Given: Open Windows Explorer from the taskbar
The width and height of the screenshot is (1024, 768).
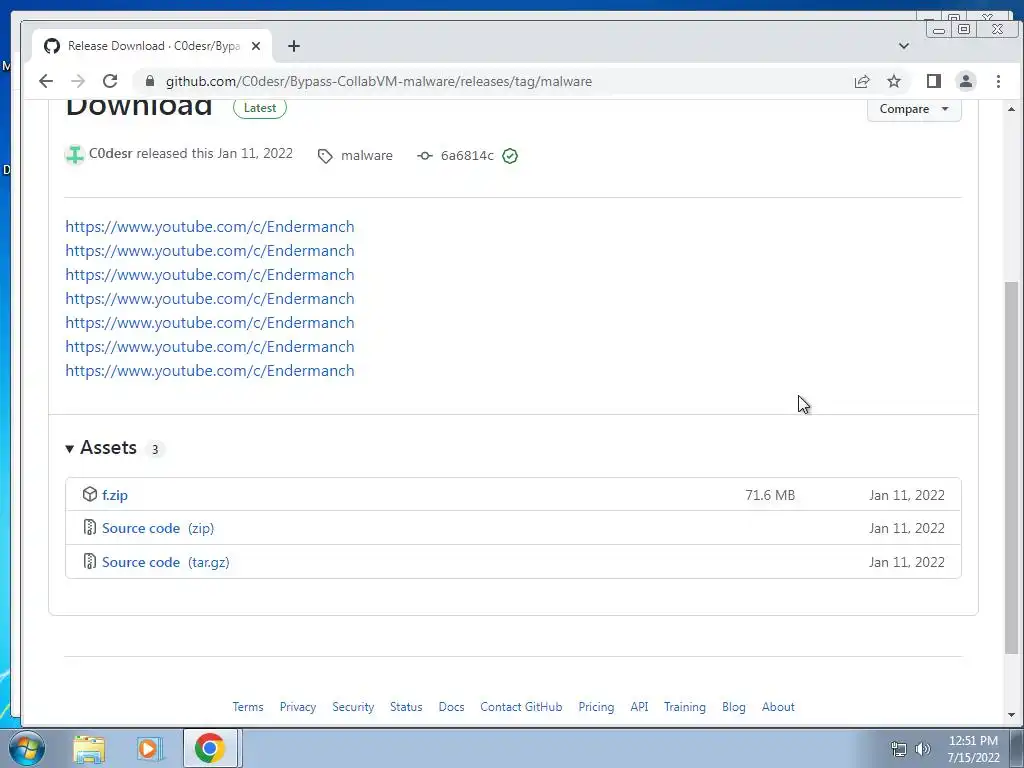Looking at the screenshot, I should coord(89,748).
